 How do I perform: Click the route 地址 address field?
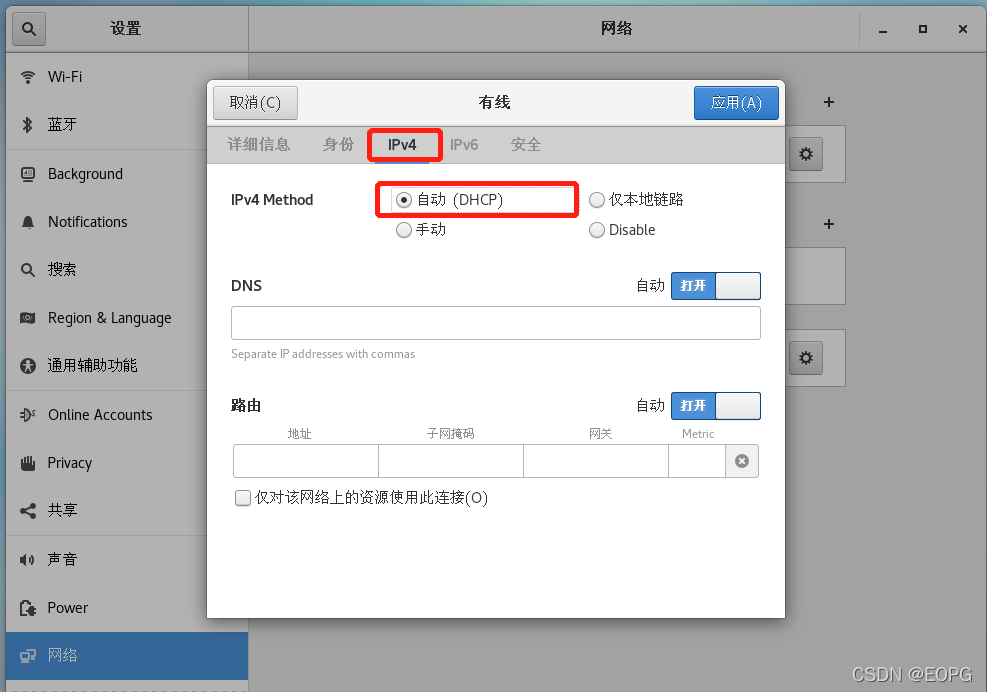click(306, 461)
